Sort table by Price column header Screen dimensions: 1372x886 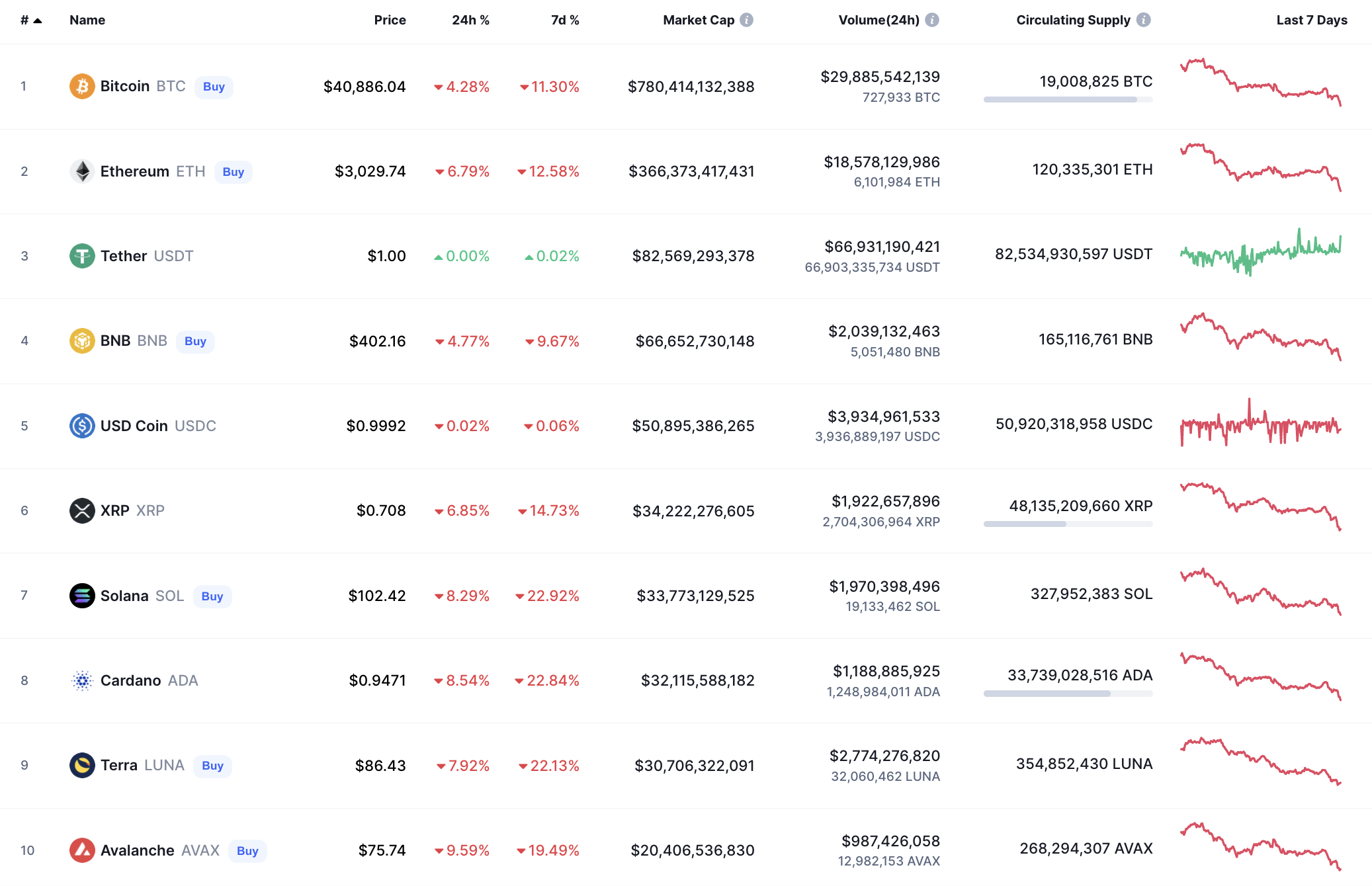point(390,20)
